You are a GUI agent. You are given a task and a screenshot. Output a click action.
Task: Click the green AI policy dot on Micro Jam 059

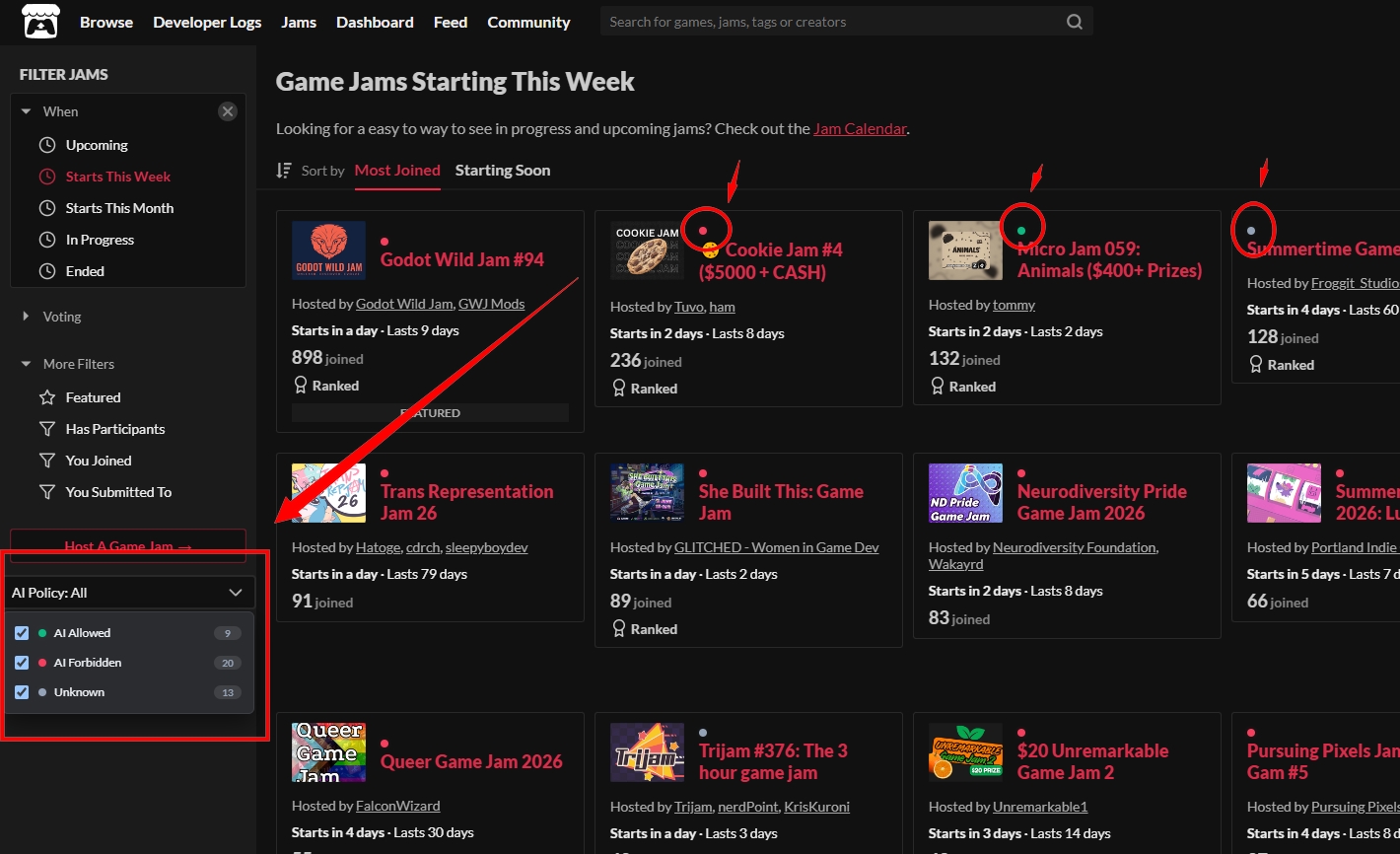(x=1021, y=231)
